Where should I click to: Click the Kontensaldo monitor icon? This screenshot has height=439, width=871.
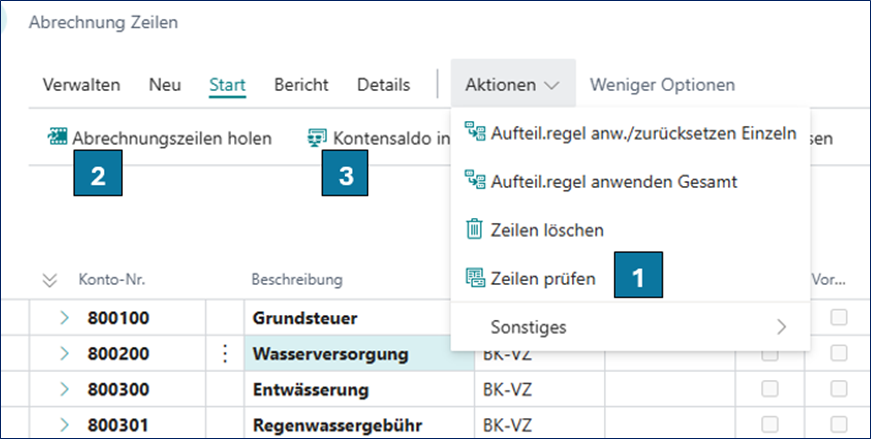point(317,138)
